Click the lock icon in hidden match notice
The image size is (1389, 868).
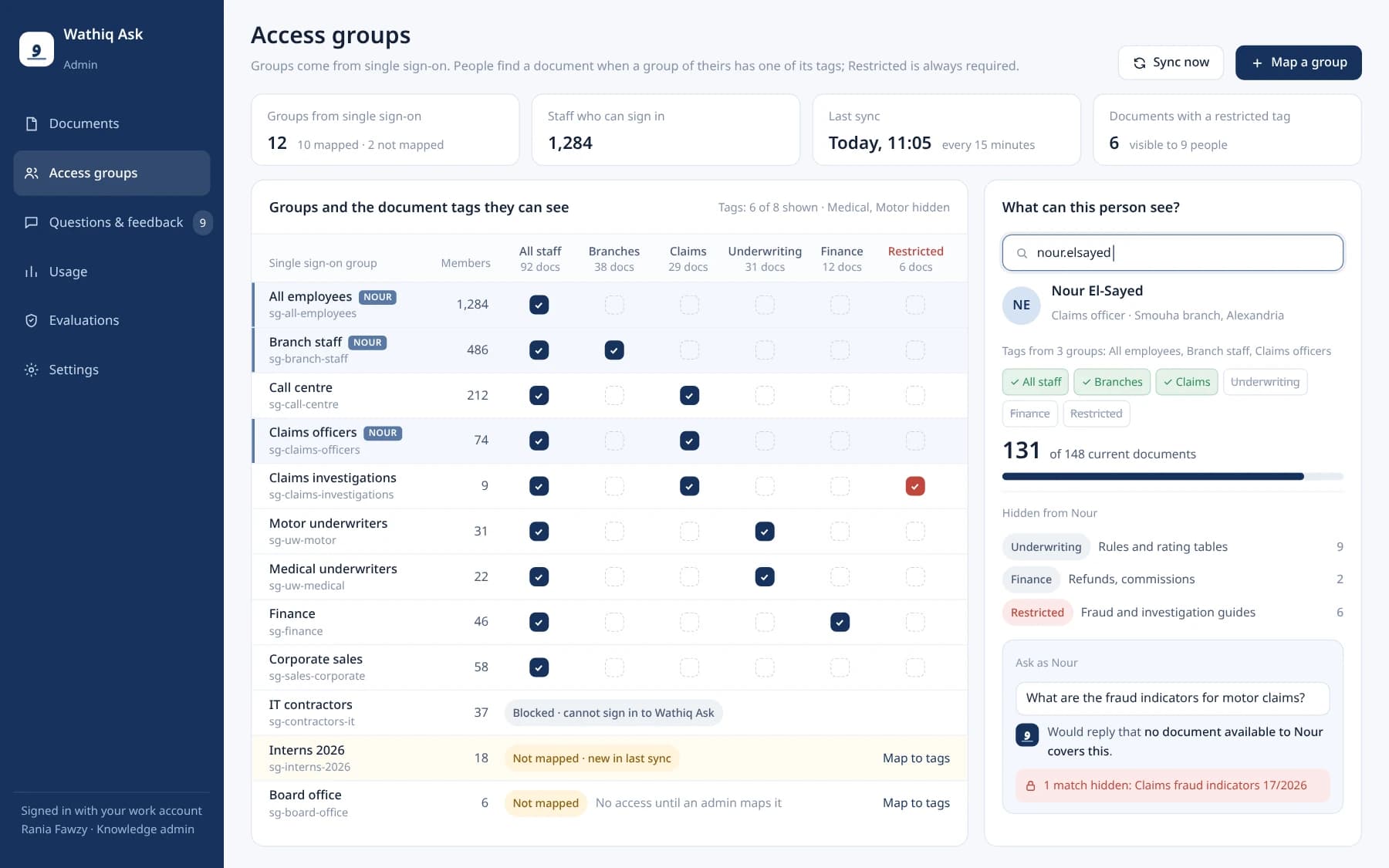tap(1030, 785)
